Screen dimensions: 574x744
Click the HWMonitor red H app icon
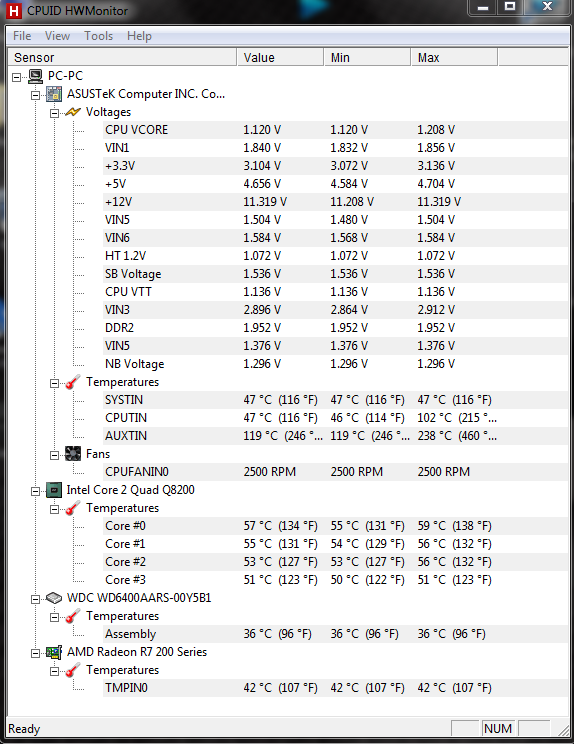14,10
